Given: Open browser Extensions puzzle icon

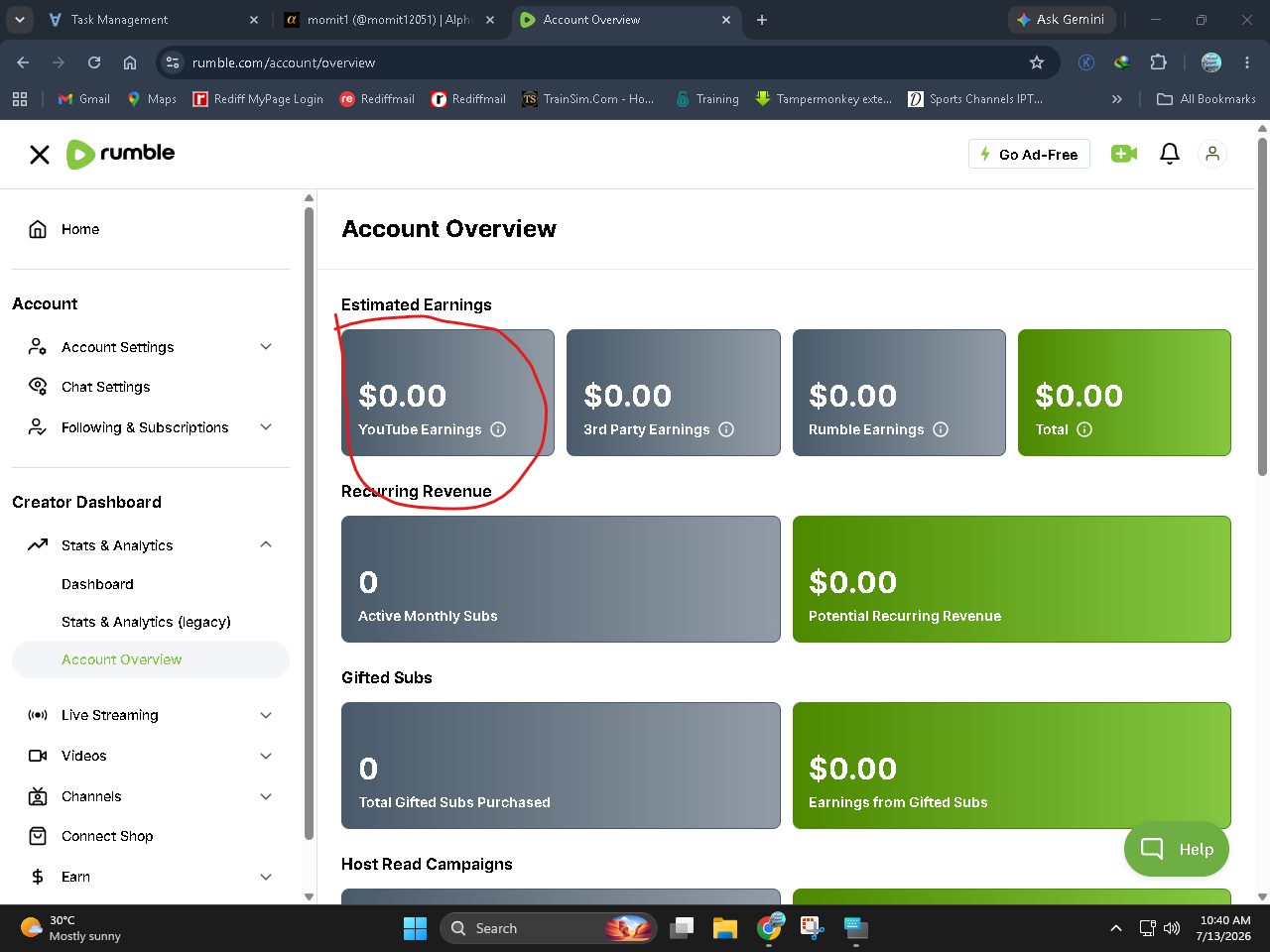Looking at the screenshot, I should click(1158, 62).
